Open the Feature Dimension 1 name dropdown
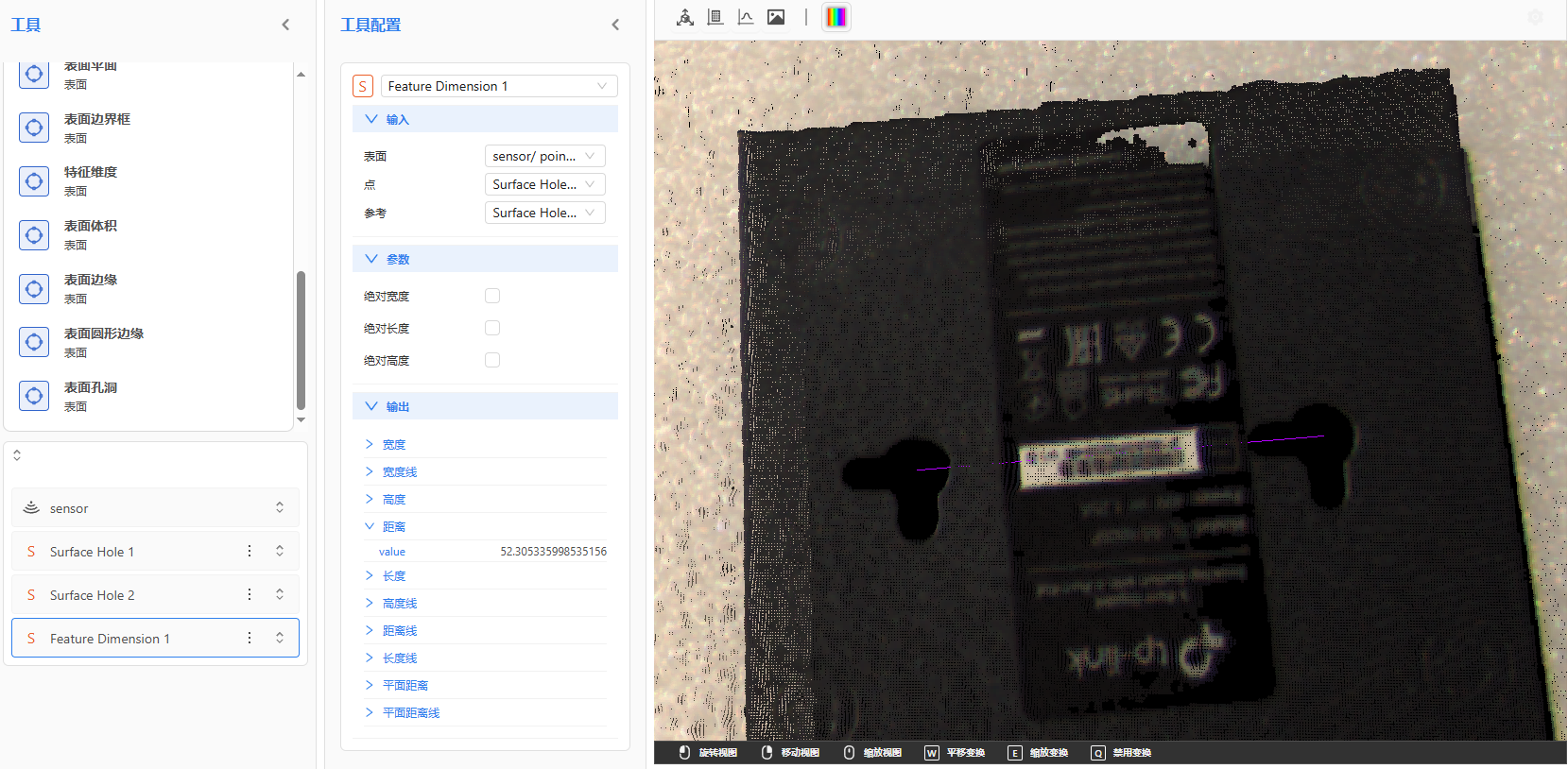The height and width of the screenshot is (769, 1568). (x=499, y=86)
